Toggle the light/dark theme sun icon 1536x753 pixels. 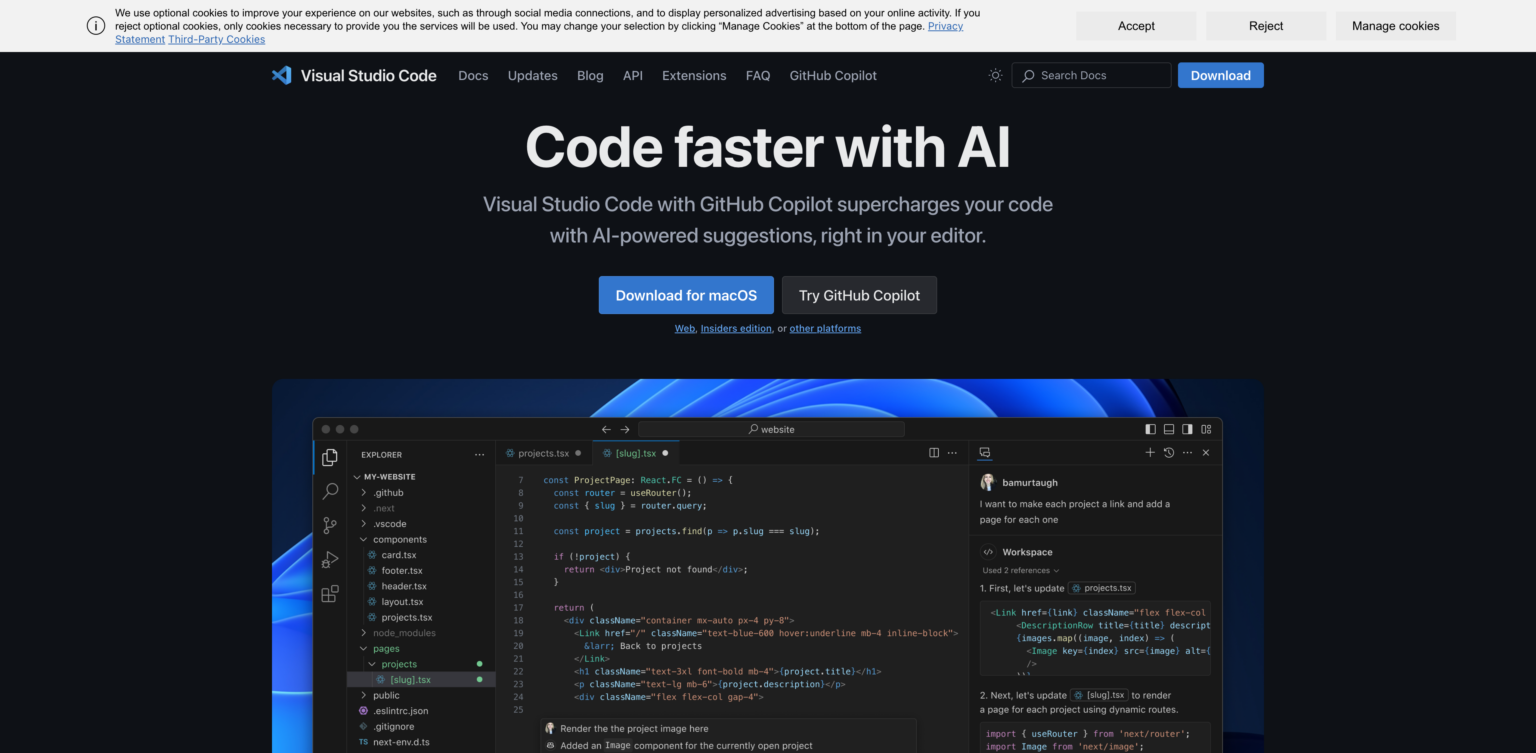click(x=995, y=75)
